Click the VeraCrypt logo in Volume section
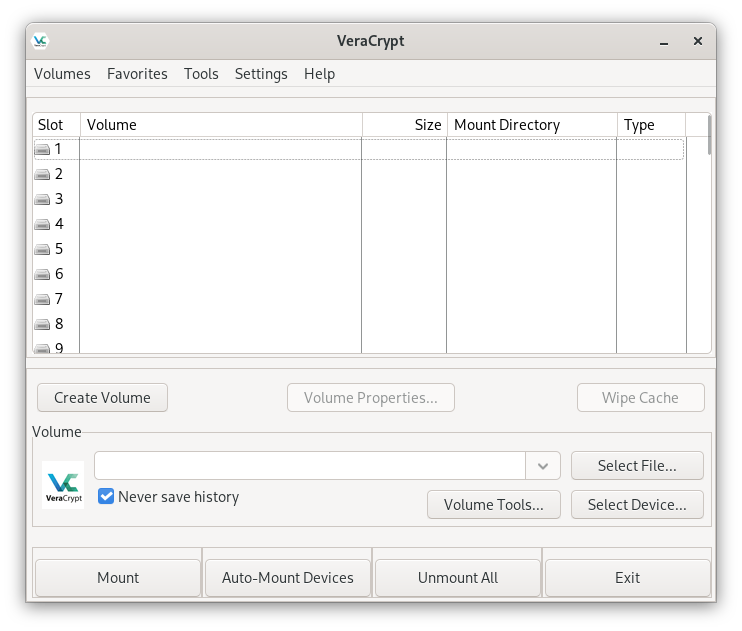The height and width of the screenshot is (631, 742). [63, 485]
